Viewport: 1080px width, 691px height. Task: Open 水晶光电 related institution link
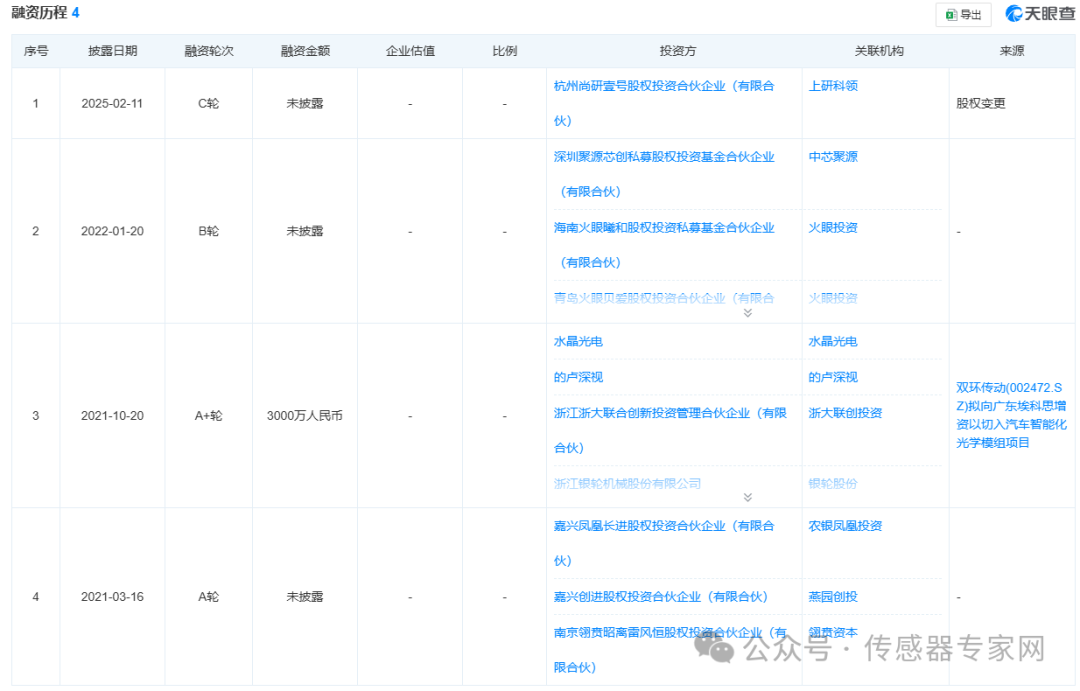click(833, 342)
